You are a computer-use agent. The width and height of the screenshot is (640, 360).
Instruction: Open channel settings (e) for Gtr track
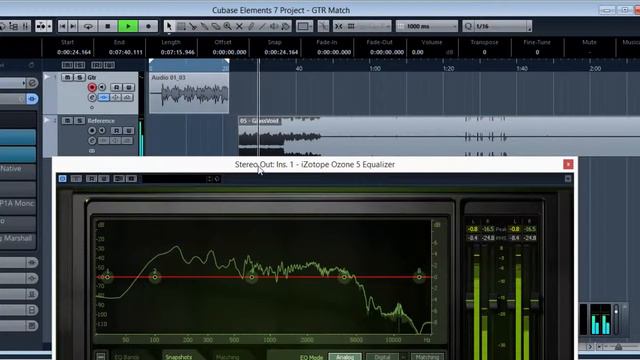tap(92, 98)
